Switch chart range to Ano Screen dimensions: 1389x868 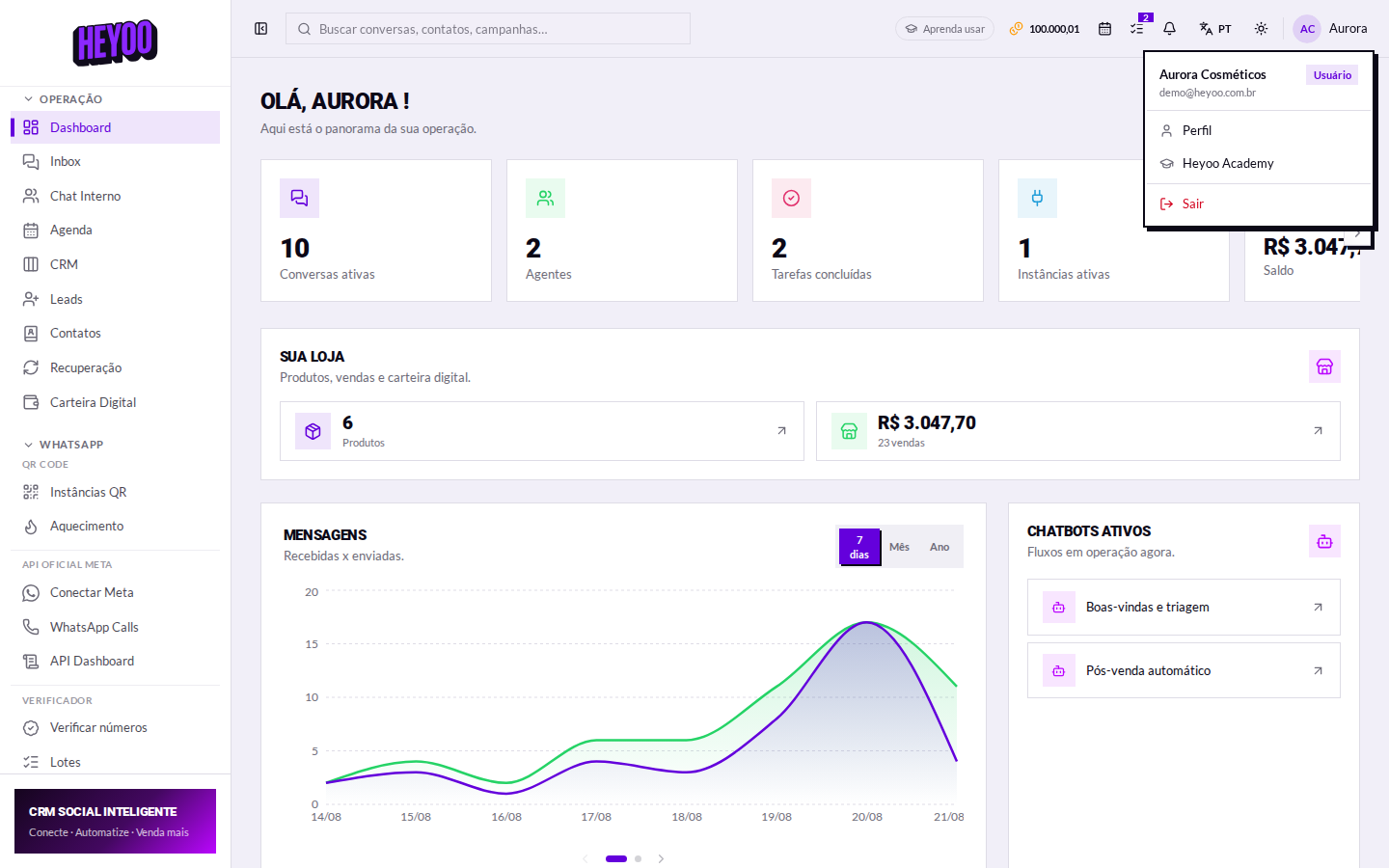(x=940, y=547)
